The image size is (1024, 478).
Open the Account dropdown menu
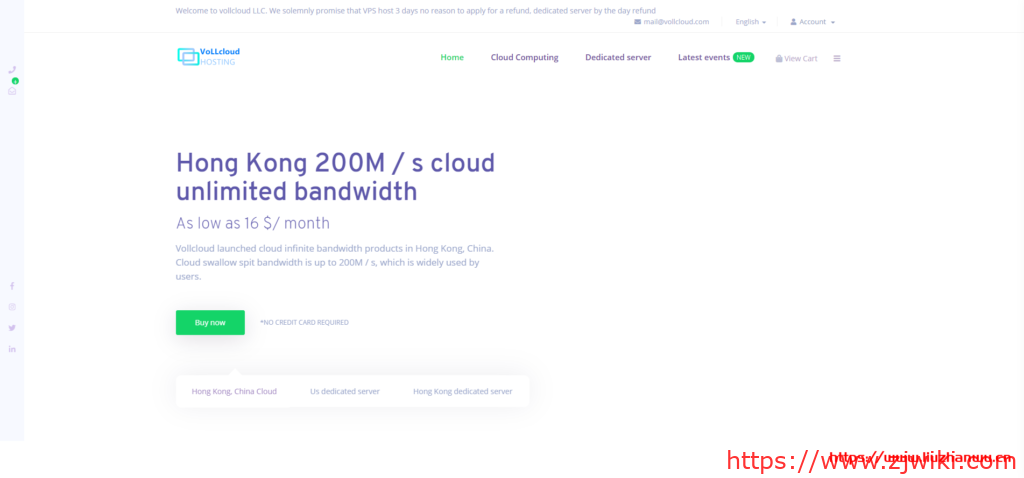coord(812,21)
